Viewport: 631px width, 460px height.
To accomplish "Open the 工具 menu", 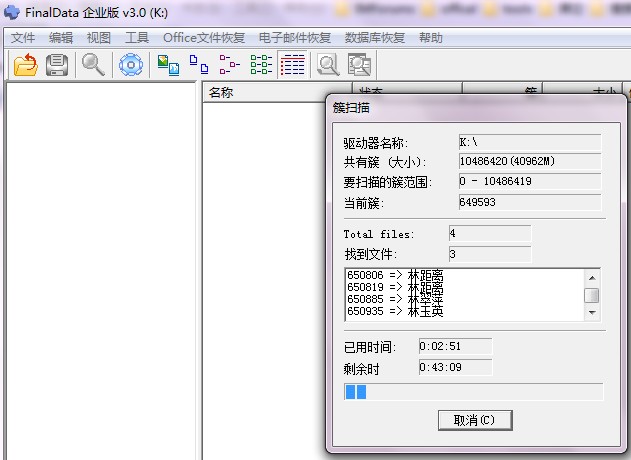I will pos(137,38).
